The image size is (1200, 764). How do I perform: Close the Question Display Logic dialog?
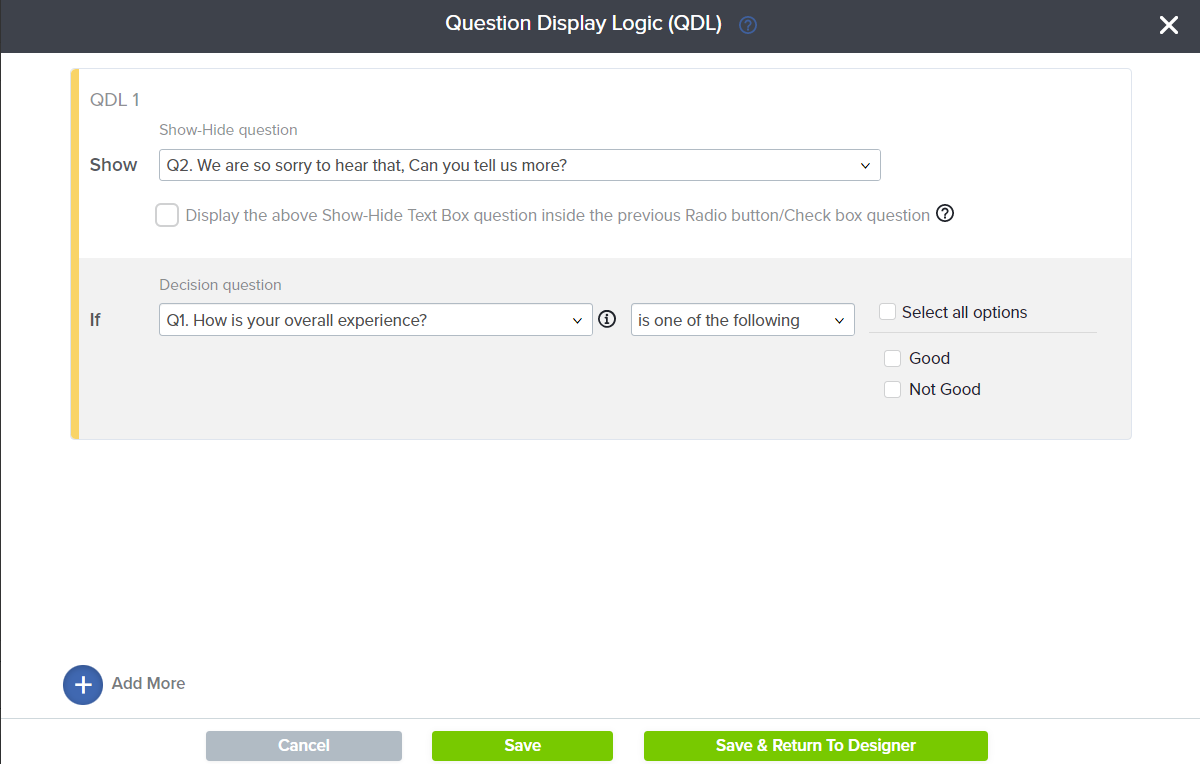[1168, 26]
